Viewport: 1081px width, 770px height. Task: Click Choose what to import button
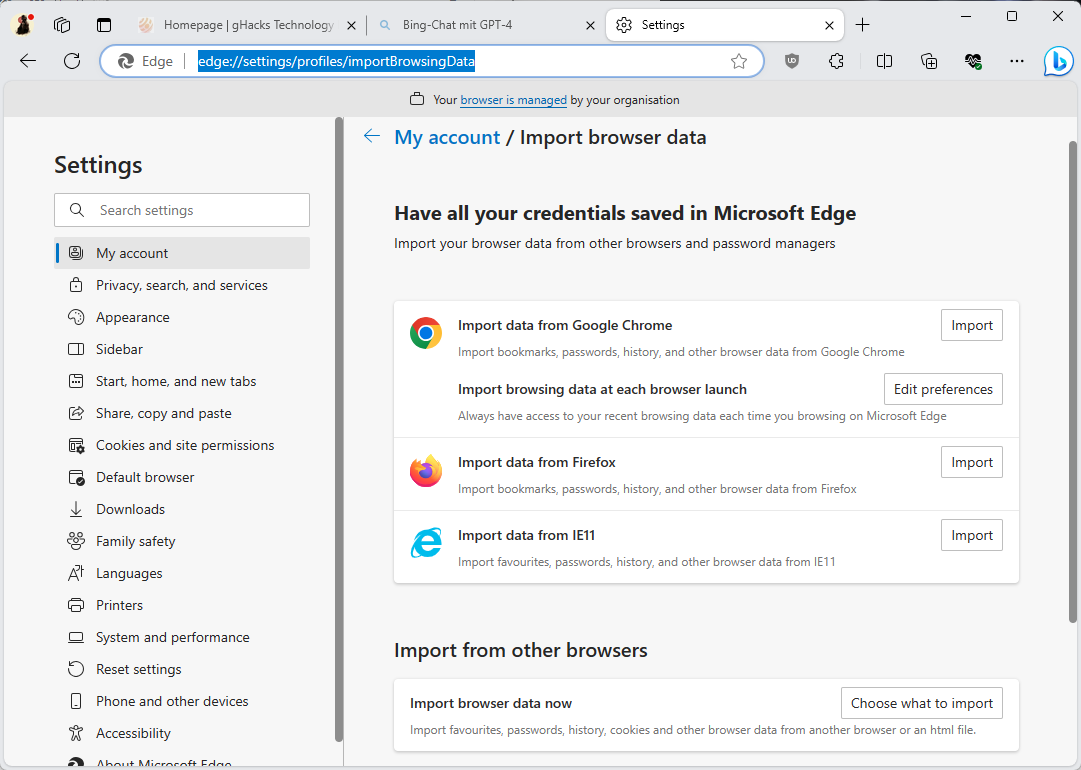(x=922, y=703)
